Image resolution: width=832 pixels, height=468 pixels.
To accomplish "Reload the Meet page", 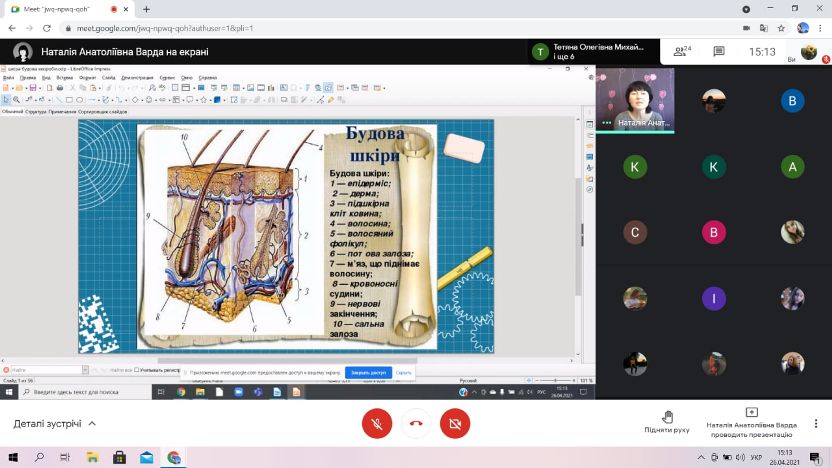I will point(45,28).
